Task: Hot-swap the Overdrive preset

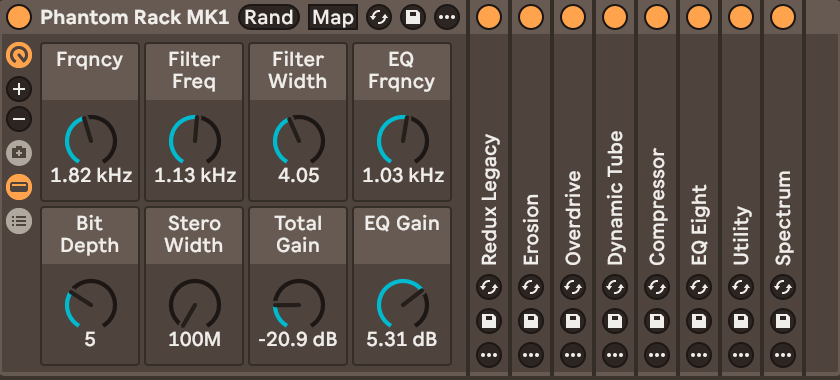Action: 573,287
